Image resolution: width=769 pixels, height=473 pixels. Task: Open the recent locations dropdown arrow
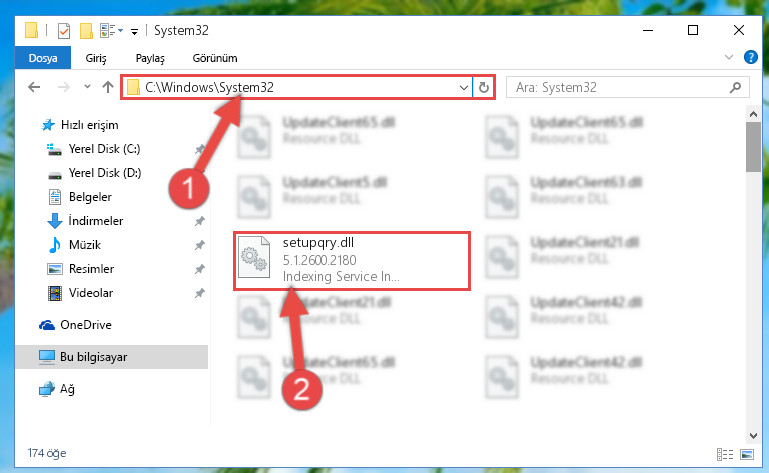[x=87, y=87]
